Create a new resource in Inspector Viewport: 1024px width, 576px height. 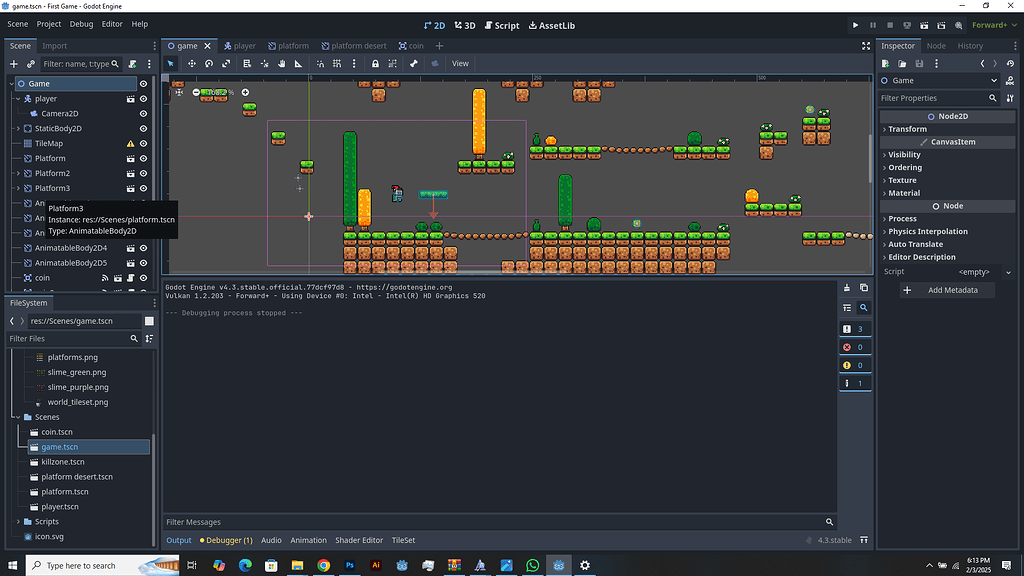(886, 63)
